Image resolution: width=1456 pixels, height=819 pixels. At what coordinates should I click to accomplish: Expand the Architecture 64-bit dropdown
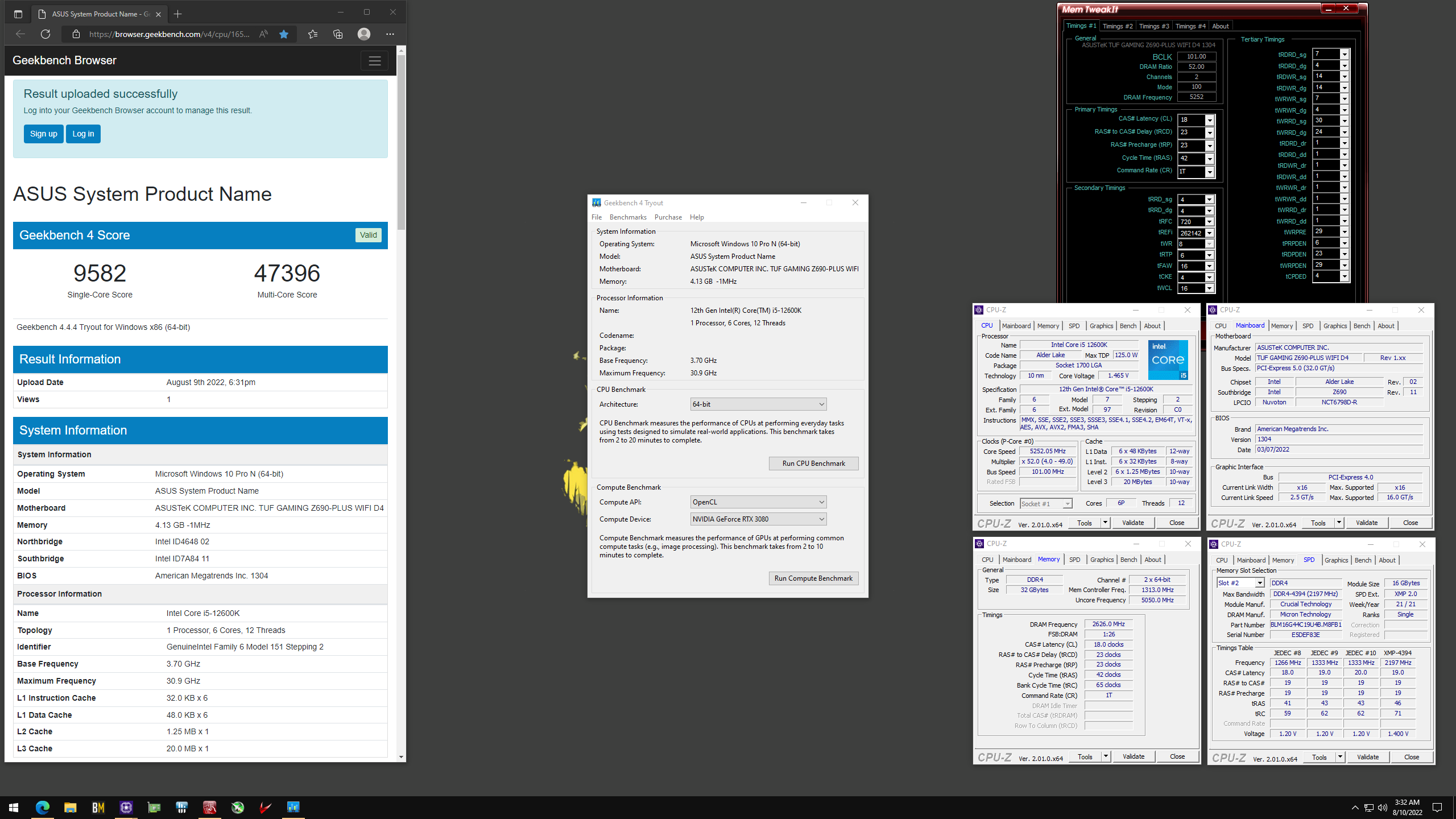758,404
